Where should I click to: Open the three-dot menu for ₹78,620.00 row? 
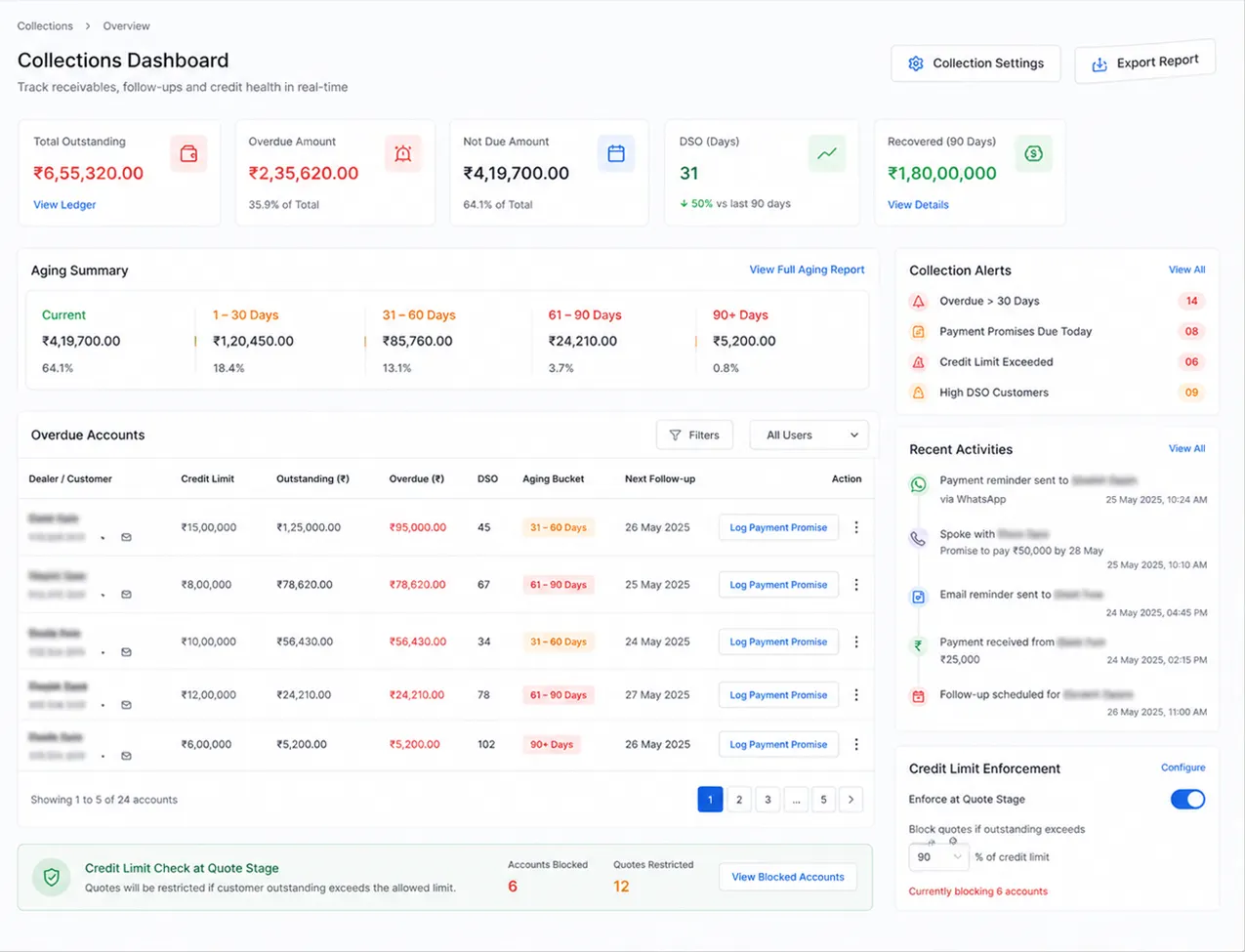point(856,585)
